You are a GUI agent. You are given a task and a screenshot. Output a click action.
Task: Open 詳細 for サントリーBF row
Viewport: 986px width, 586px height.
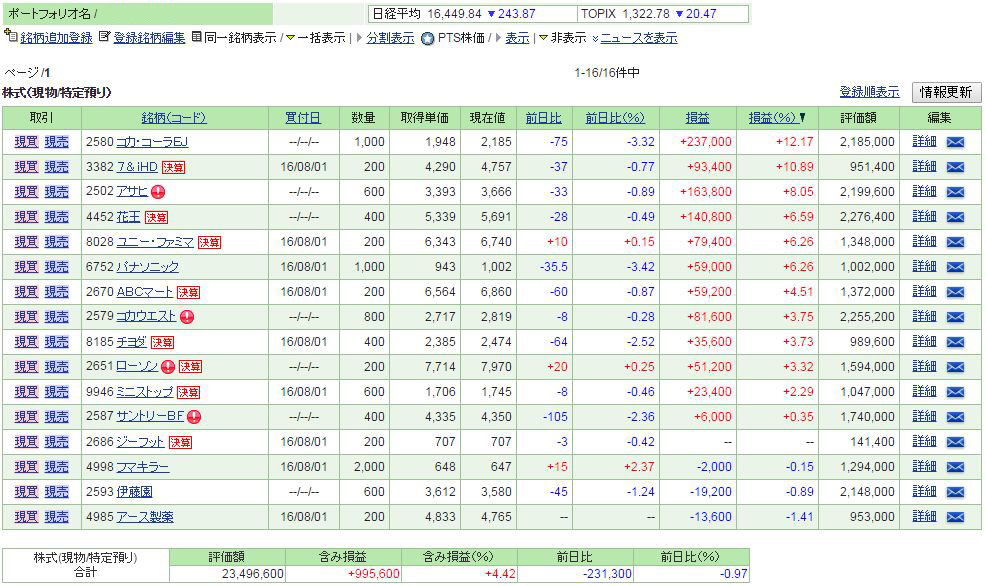pos(924,416)
